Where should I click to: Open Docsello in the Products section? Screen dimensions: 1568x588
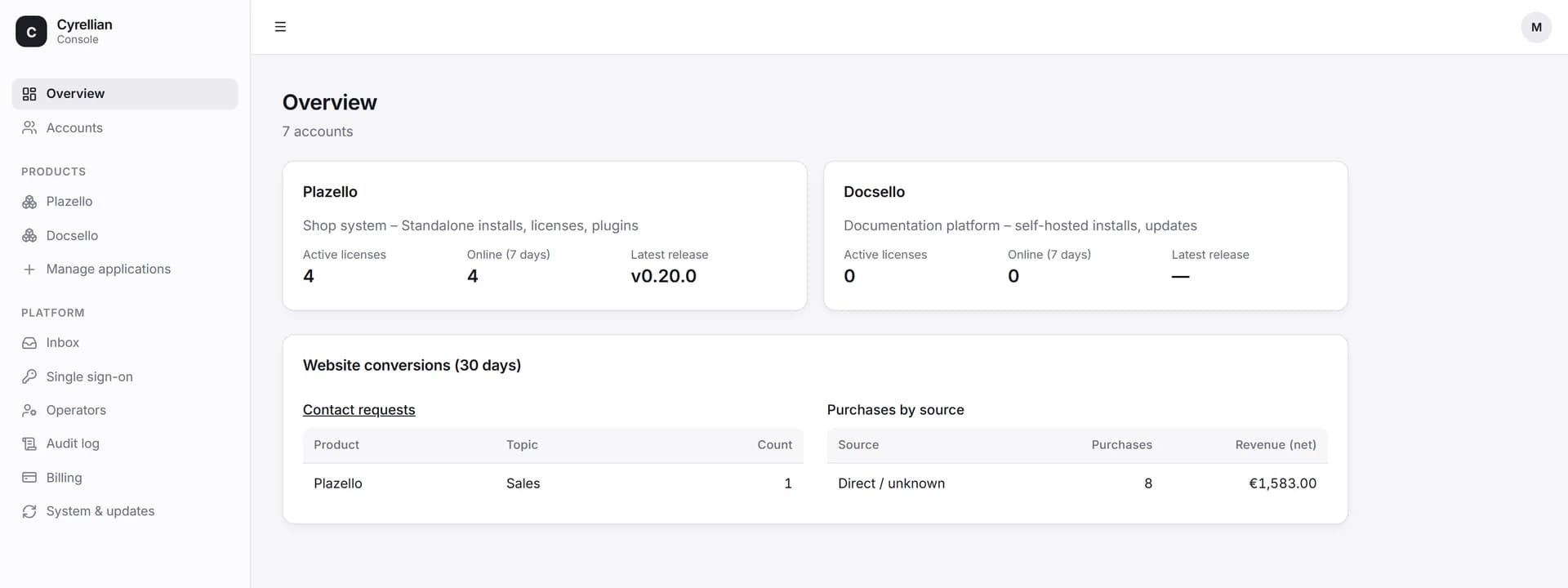[x=125, y=236]
